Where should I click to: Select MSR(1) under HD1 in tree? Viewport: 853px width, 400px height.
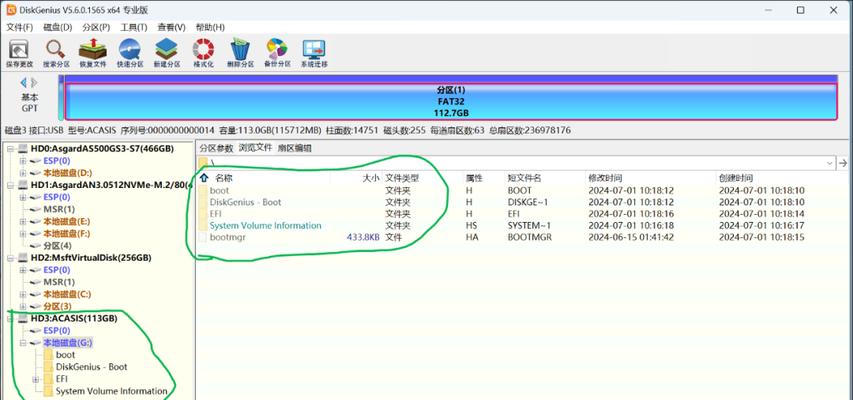(x=59, y=209)
